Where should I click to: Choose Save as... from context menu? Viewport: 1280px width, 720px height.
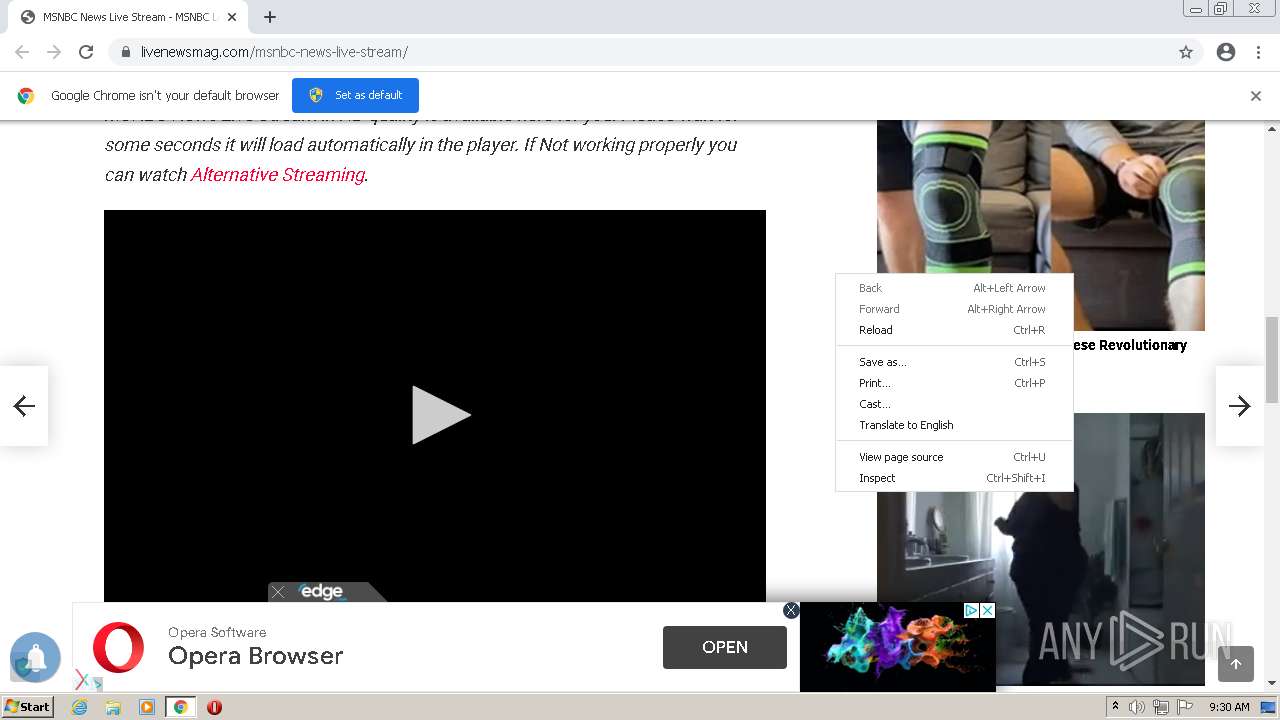pos(954,362)
